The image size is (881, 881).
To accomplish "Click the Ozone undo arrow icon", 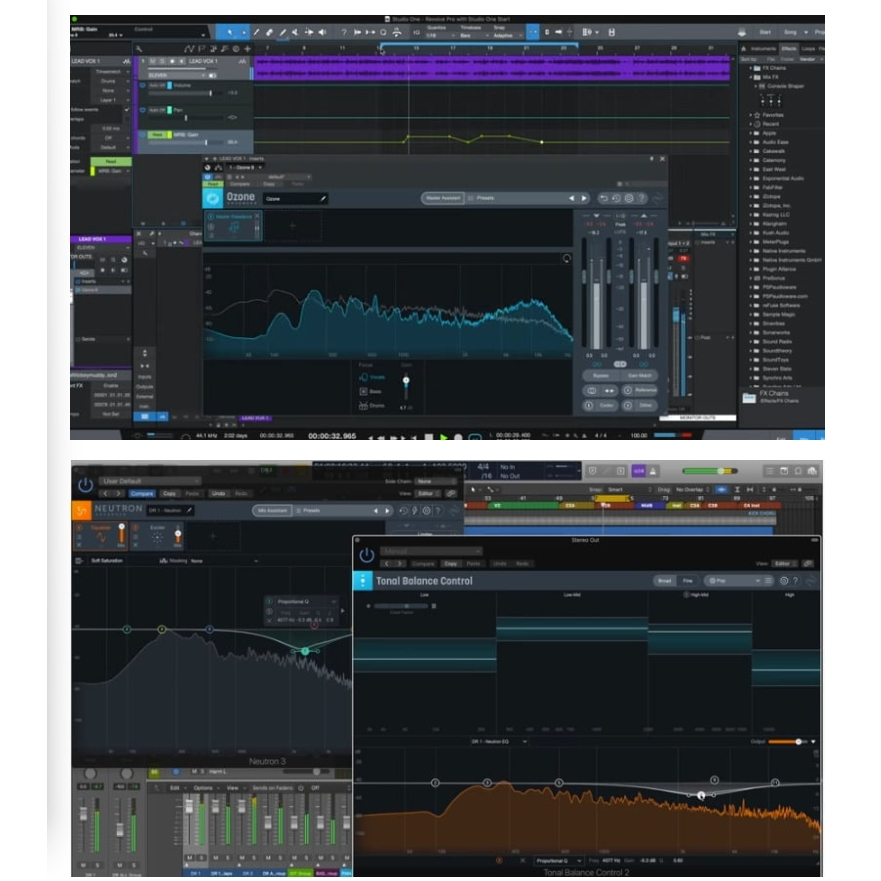I will (603, 198).
